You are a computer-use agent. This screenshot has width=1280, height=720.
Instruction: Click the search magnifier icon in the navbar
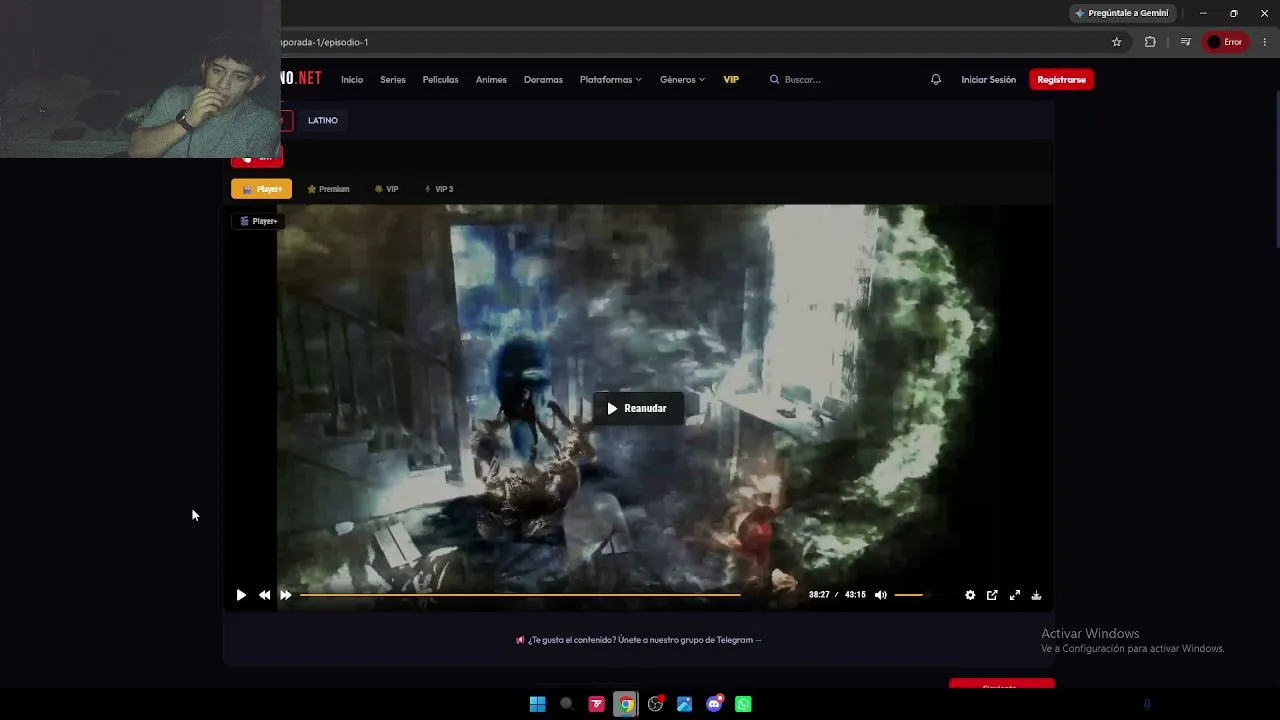click(774, 80)
